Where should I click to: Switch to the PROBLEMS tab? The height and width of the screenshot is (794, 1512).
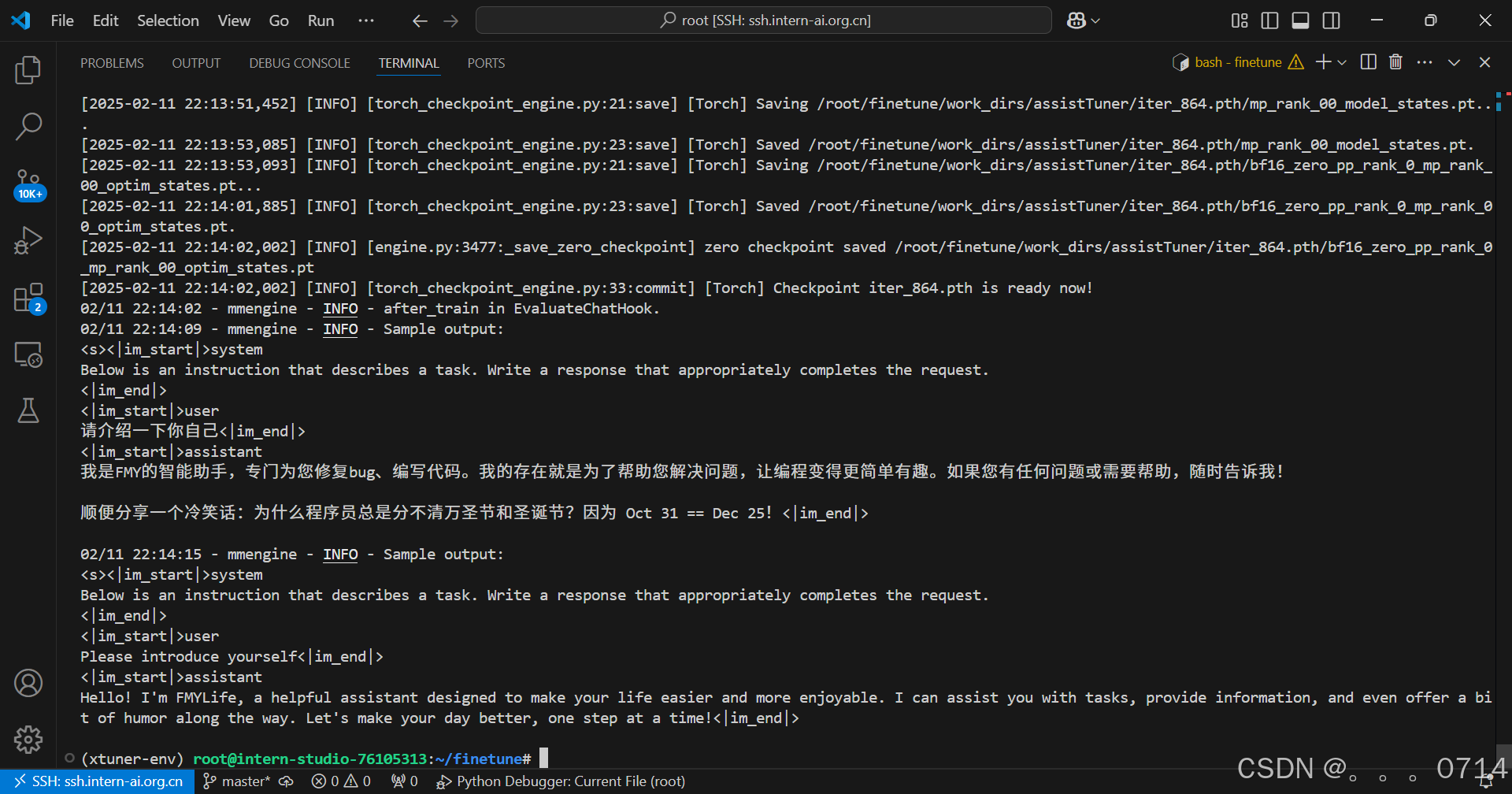click(112, 63)
